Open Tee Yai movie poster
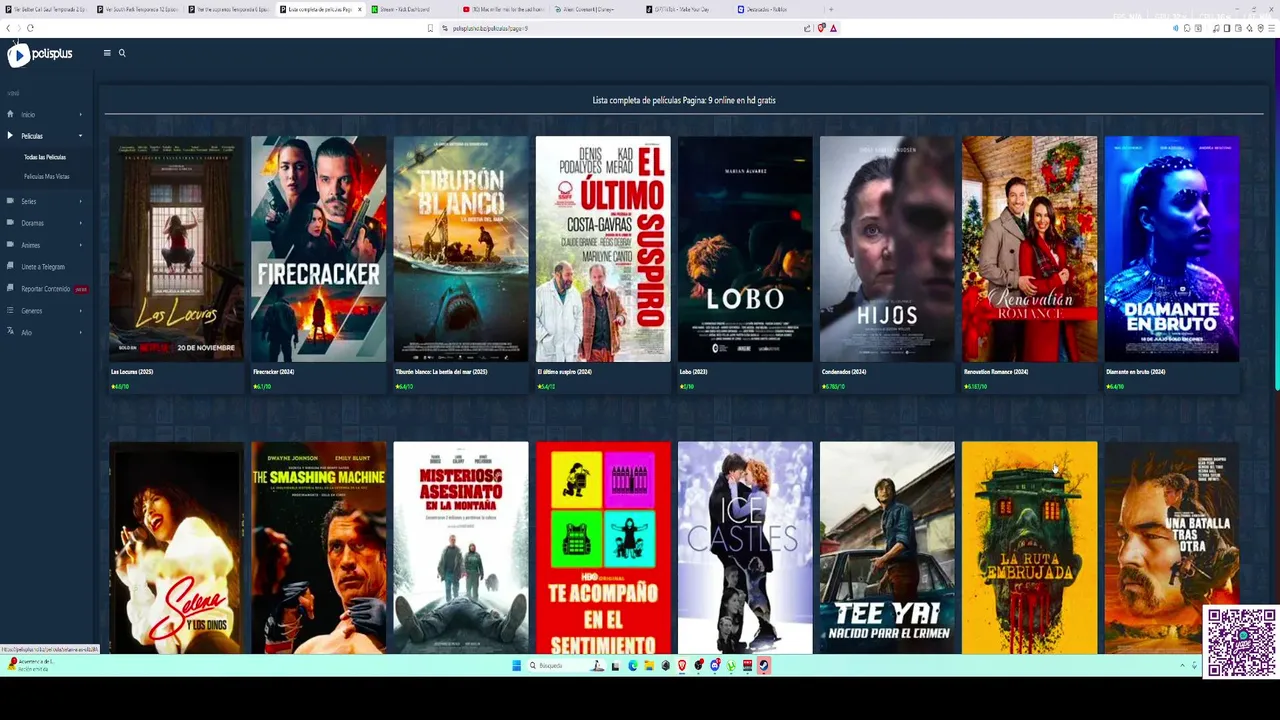Viewport: 1280px width, 720px height. click(x=887, y=548)
